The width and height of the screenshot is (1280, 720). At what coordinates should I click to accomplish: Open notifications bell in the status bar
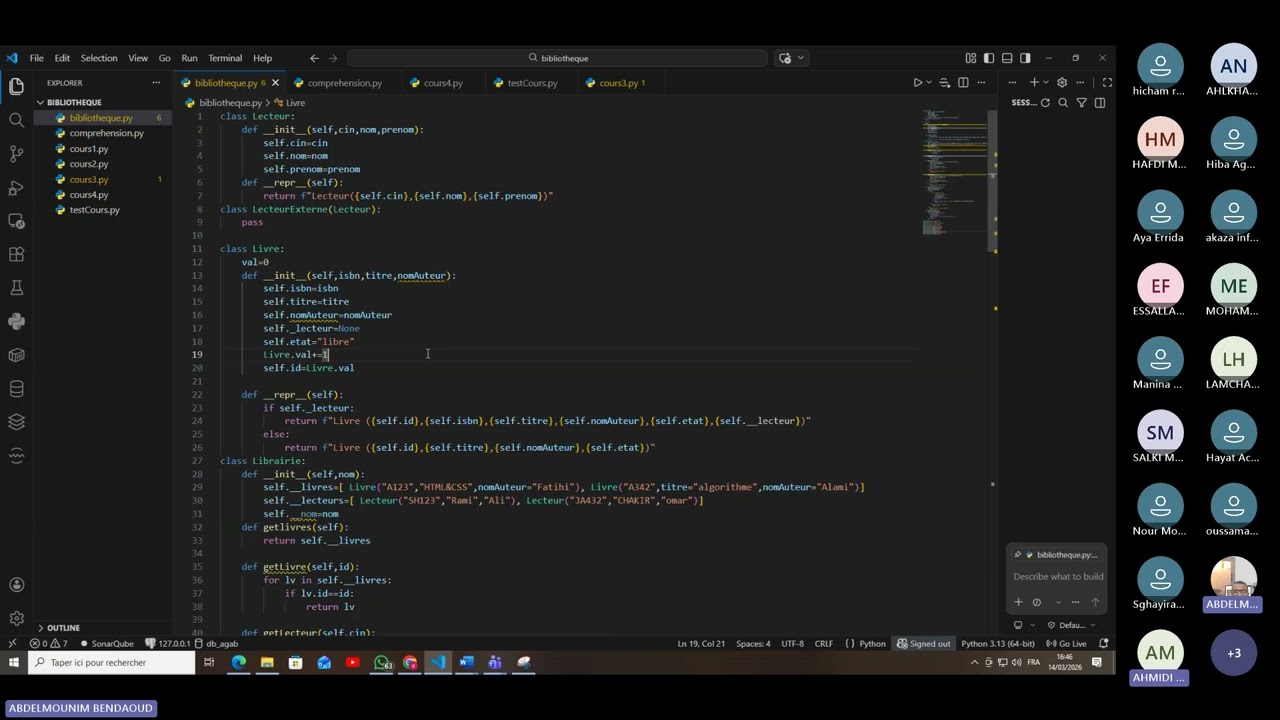[1104, 644]
